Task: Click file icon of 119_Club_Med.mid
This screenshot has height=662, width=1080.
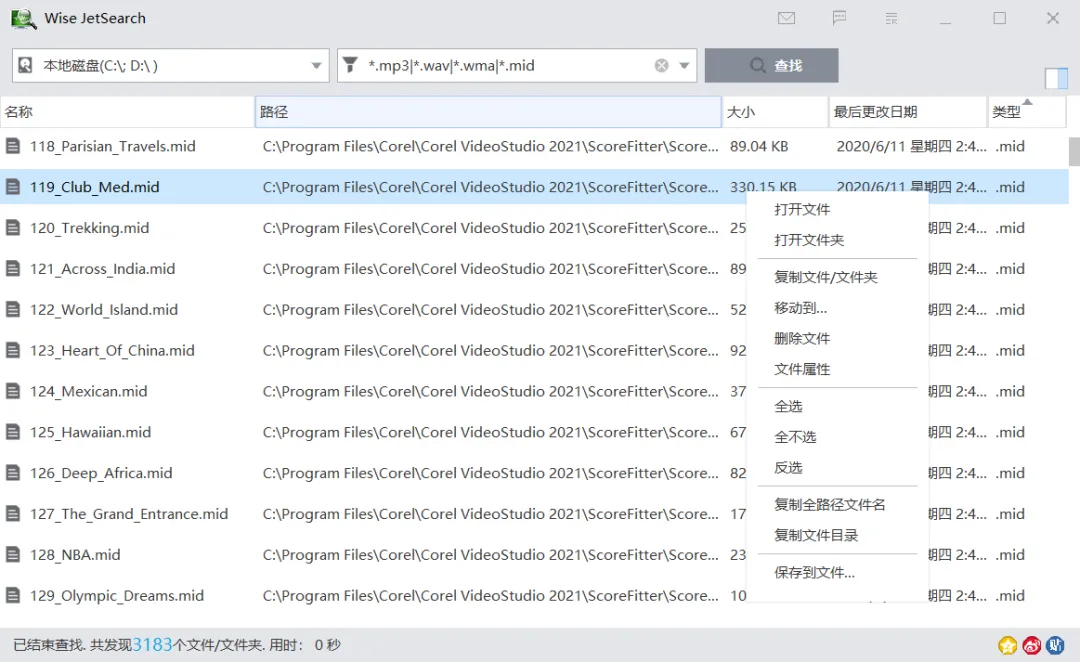Action: click(x=12, y=187)
